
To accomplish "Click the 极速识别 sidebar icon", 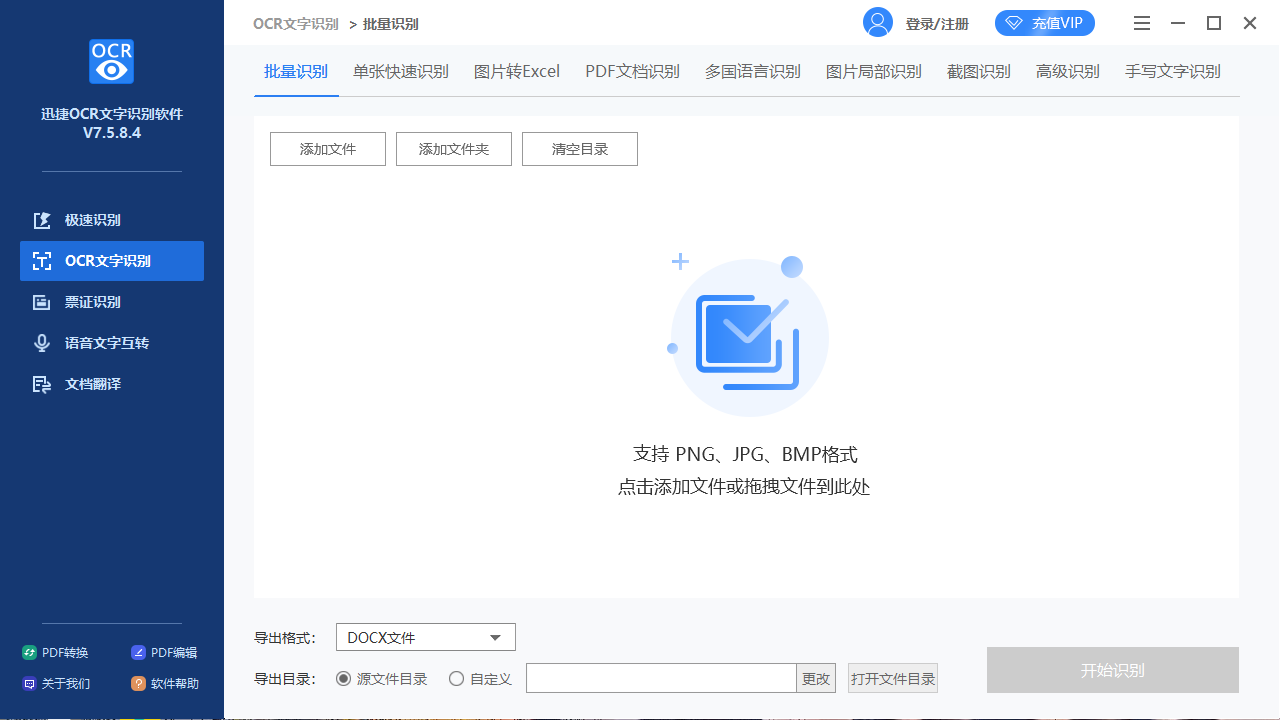I will click(x=42, y=220).
